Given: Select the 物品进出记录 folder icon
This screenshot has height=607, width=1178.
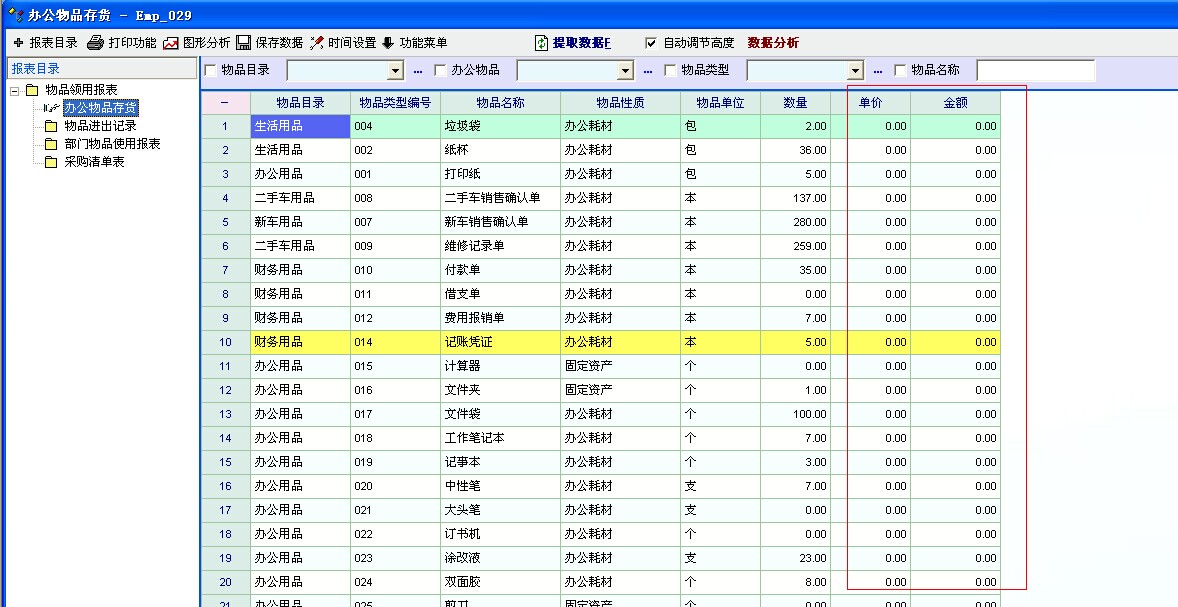Looking at the screenshot, I should tap(51, 126).
